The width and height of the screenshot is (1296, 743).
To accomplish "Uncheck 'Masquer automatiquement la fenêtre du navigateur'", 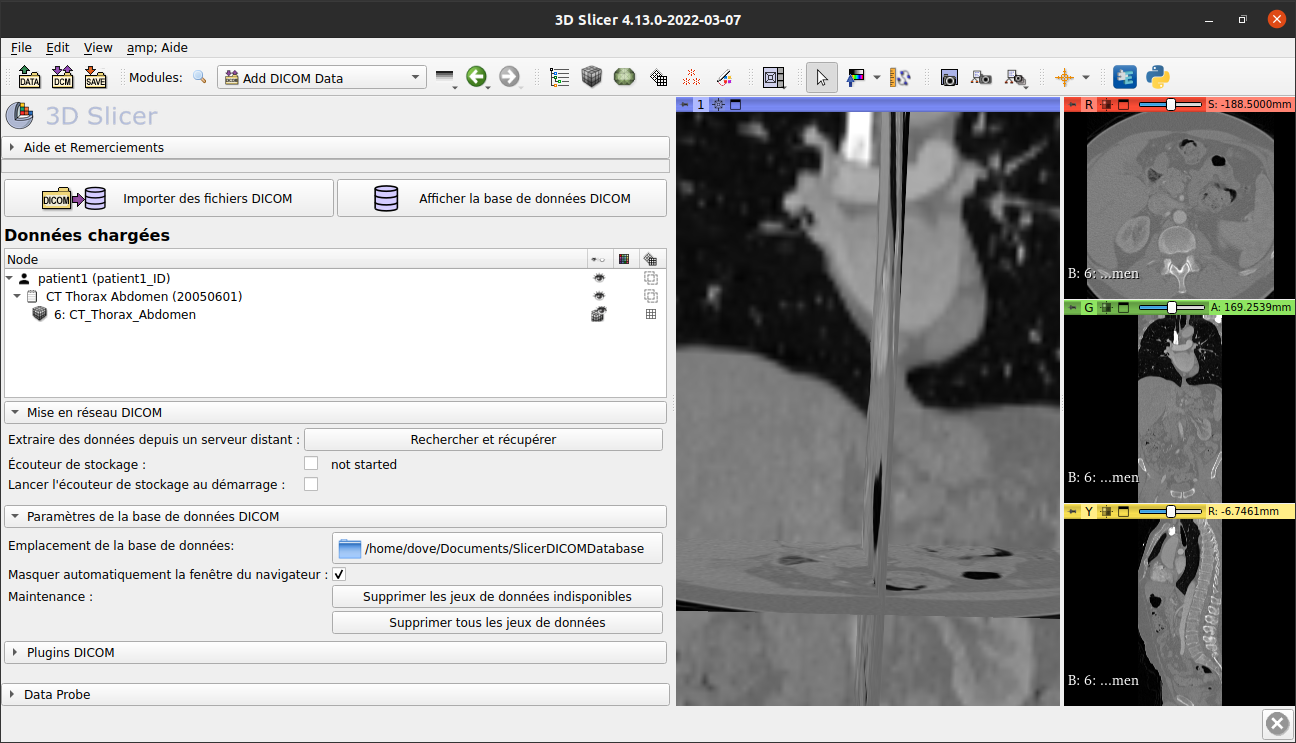I will [339, 574].
